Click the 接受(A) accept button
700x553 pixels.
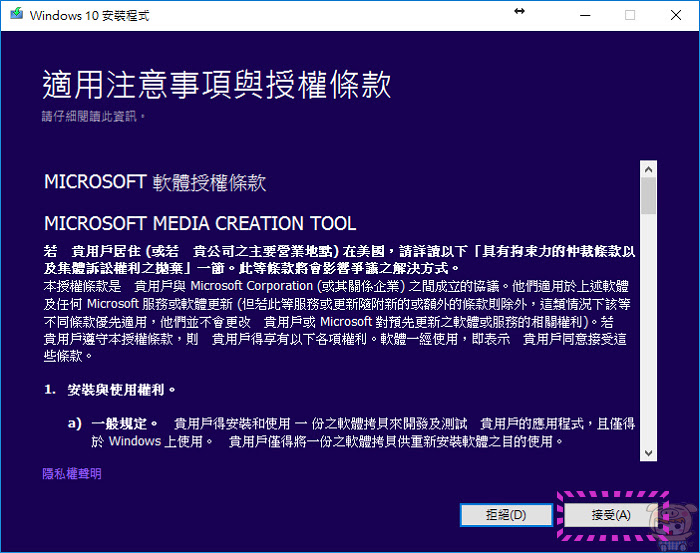tap(610, 515)
